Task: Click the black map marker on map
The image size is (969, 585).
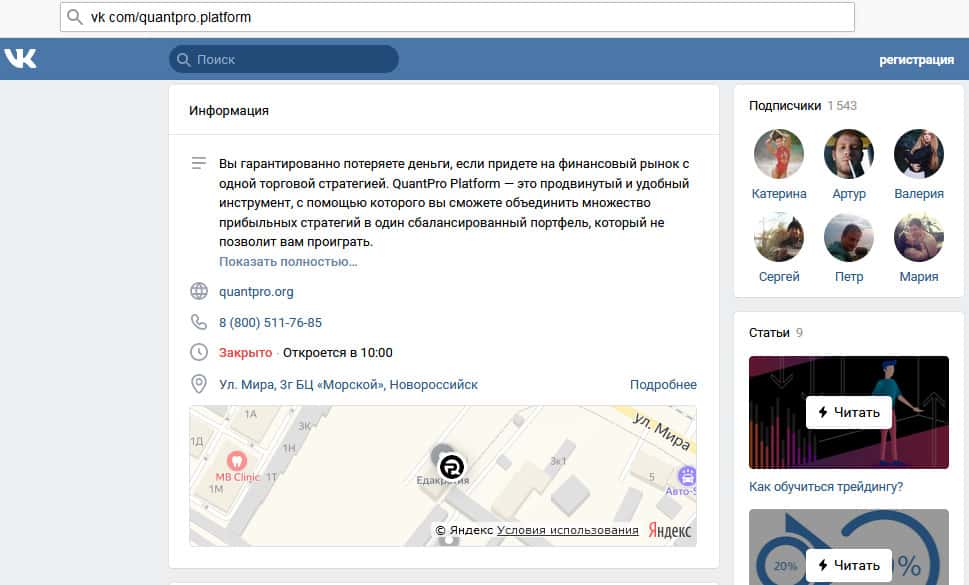Action: coord(452,466)
